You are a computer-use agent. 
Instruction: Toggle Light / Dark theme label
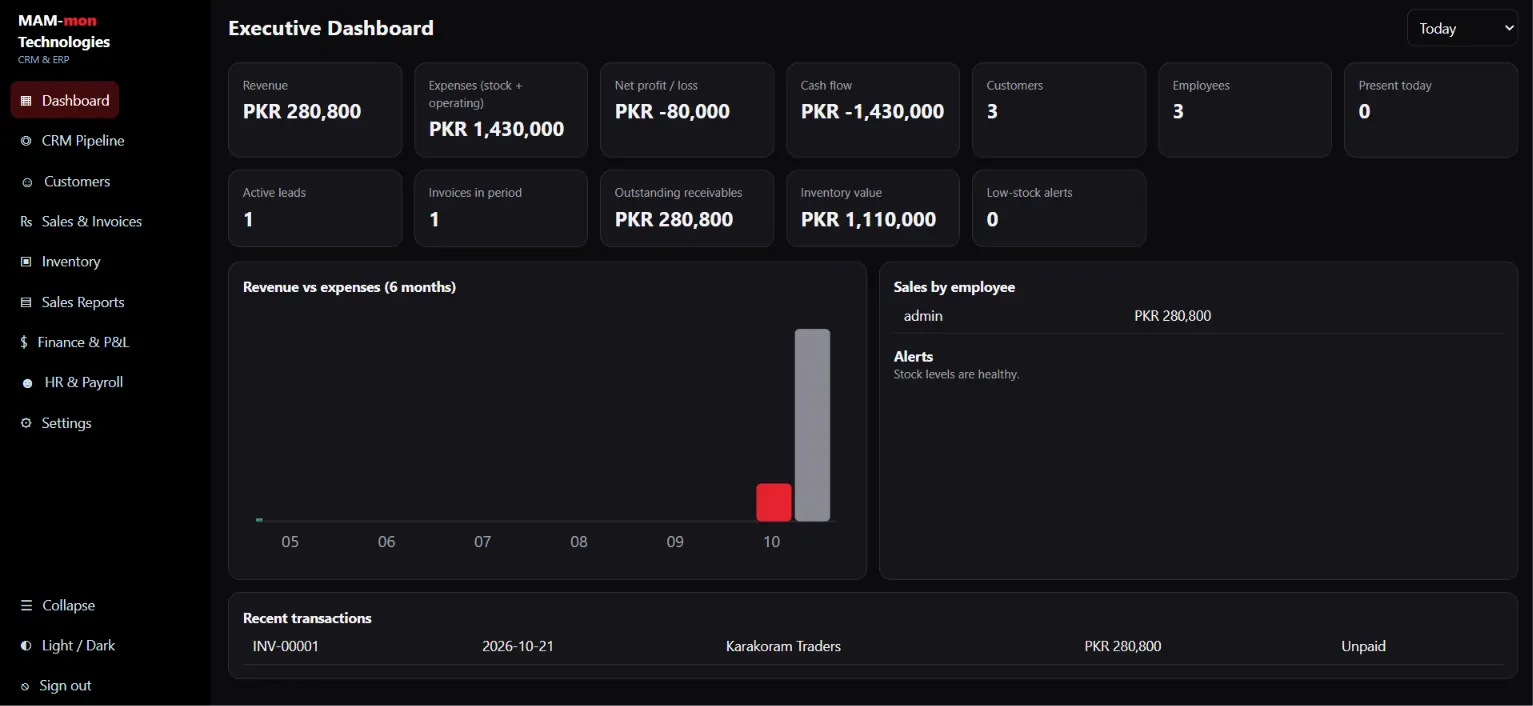[x=78, y=646]
